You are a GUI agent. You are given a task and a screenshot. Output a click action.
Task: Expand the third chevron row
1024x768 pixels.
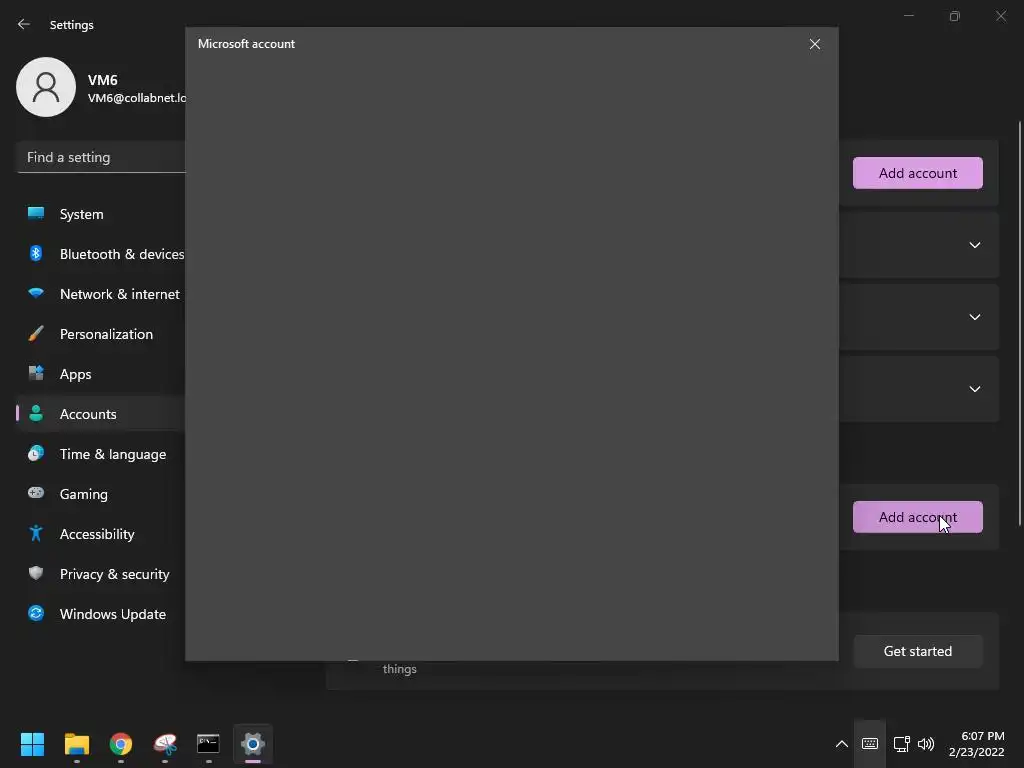pyautogui.click(x=974, y=389)
